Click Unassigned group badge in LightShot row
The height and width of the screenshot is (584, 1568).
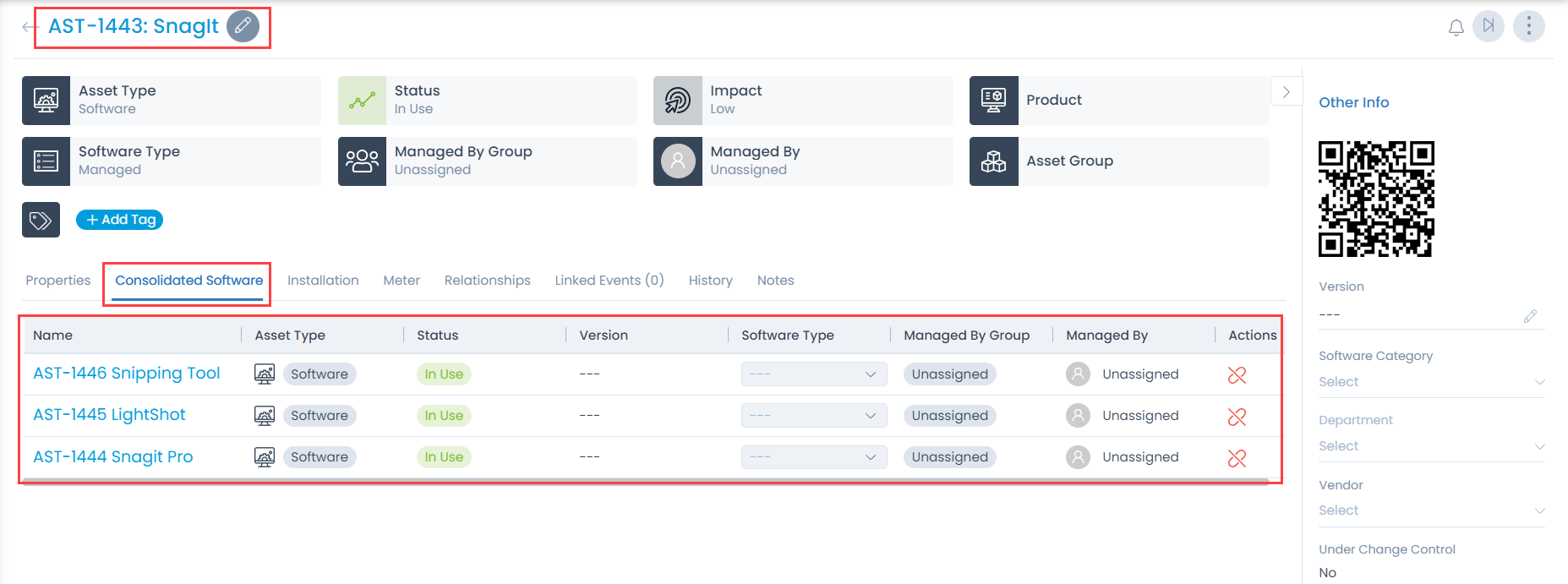(950, 416)
